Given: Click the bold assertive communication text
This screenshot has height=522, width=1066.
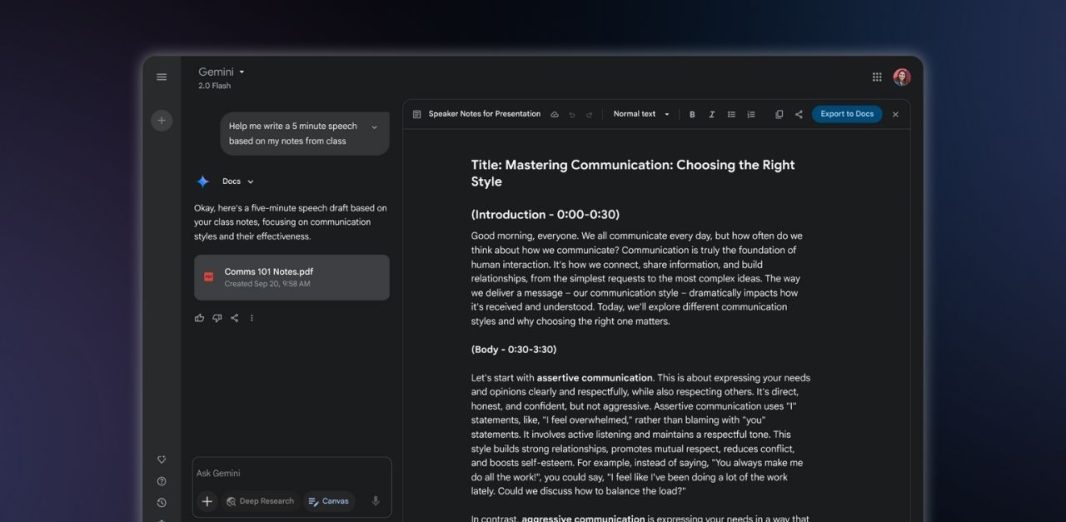Looking at the screenshot, I should [594, 378].
